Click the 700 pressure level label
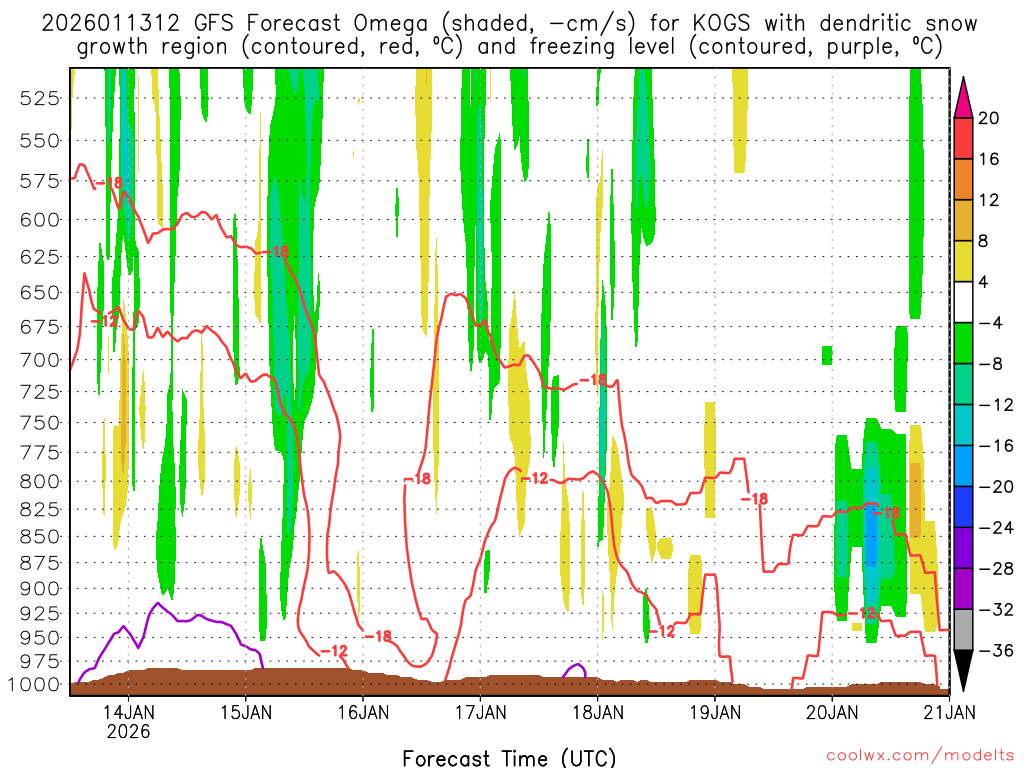The width and height of the screenshot is (1024, 768). point(39,360)
